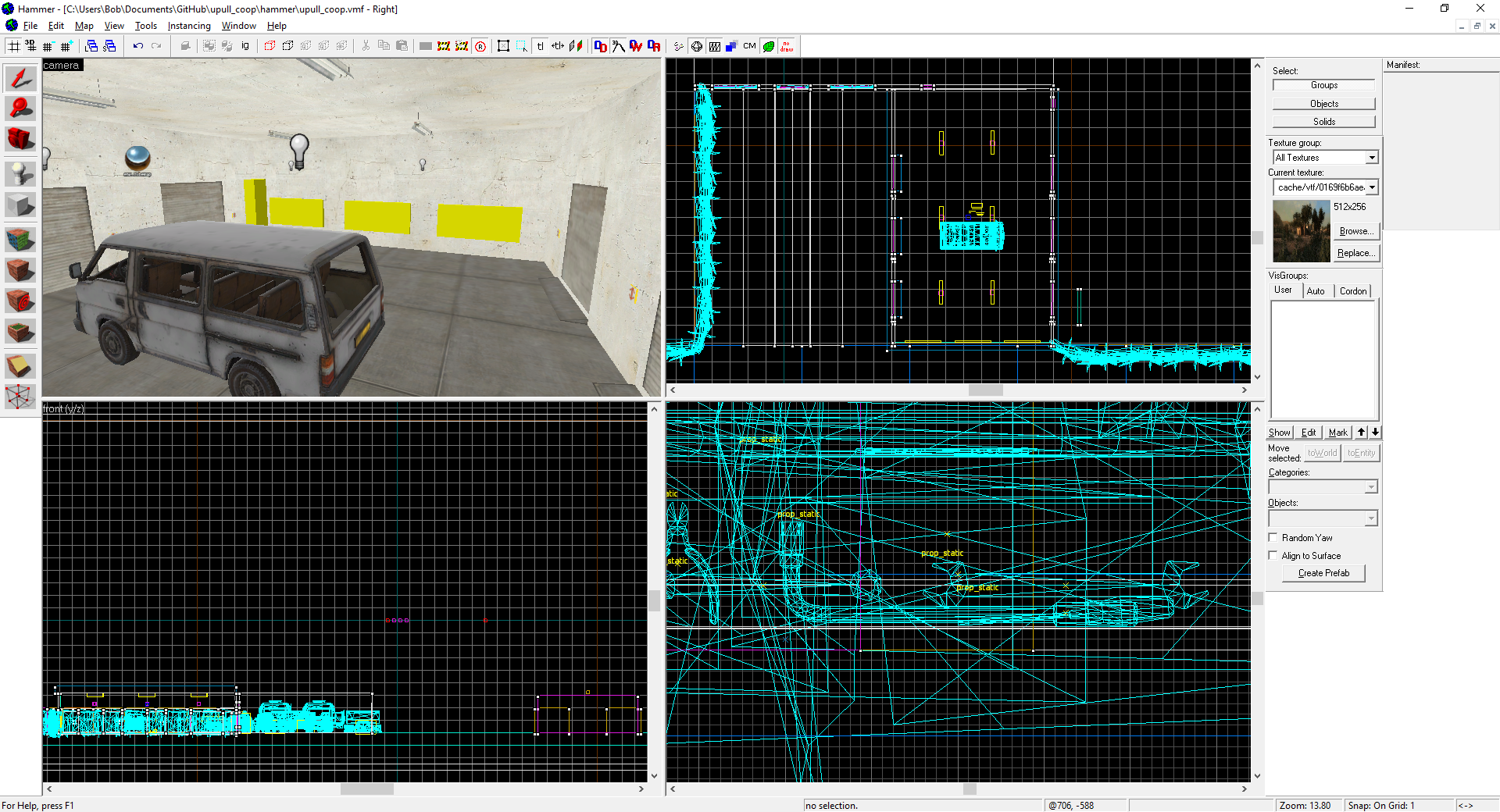Screen dimensions: 1500x812
Task: Click Save Window State icon
Action: pyautogui.click(x=109, y=46)
